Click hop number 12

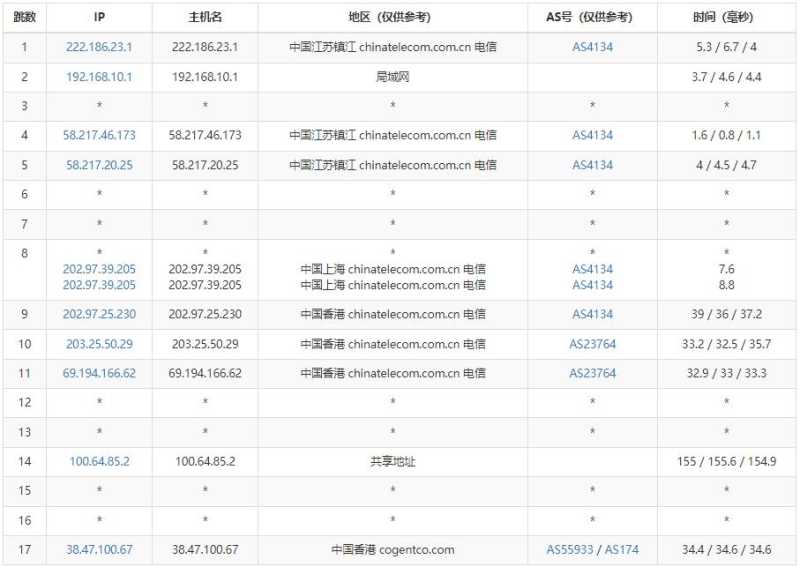24,402
